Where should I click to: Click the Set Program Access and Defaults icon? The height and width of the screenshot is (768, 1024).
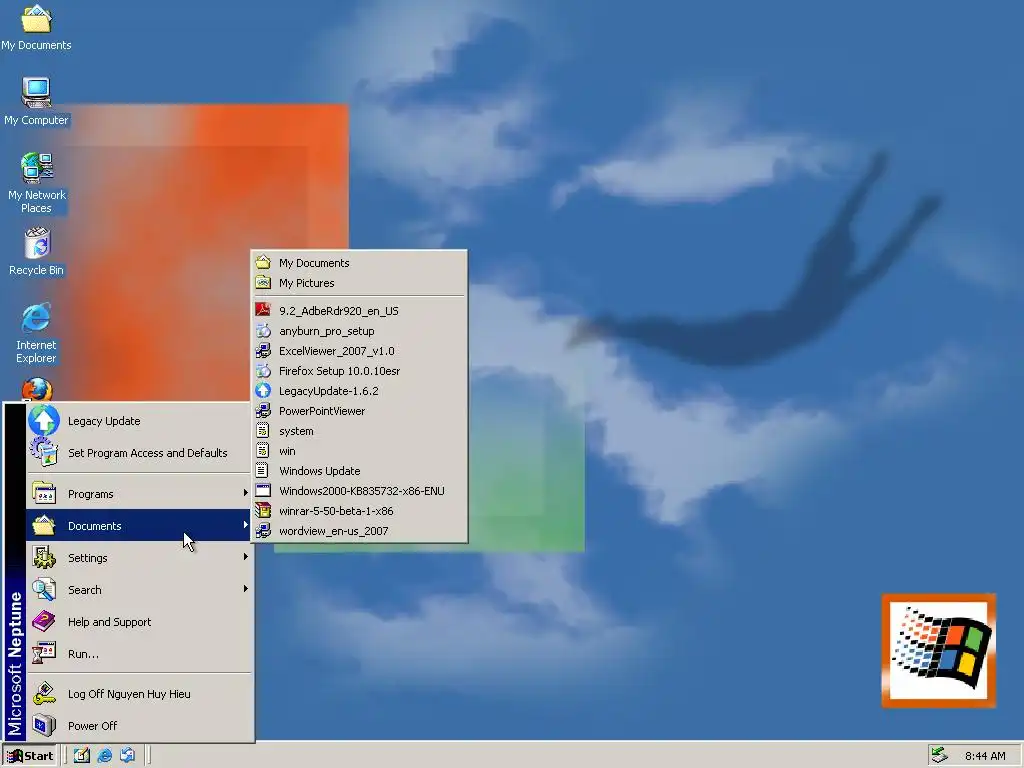point(44,452)
